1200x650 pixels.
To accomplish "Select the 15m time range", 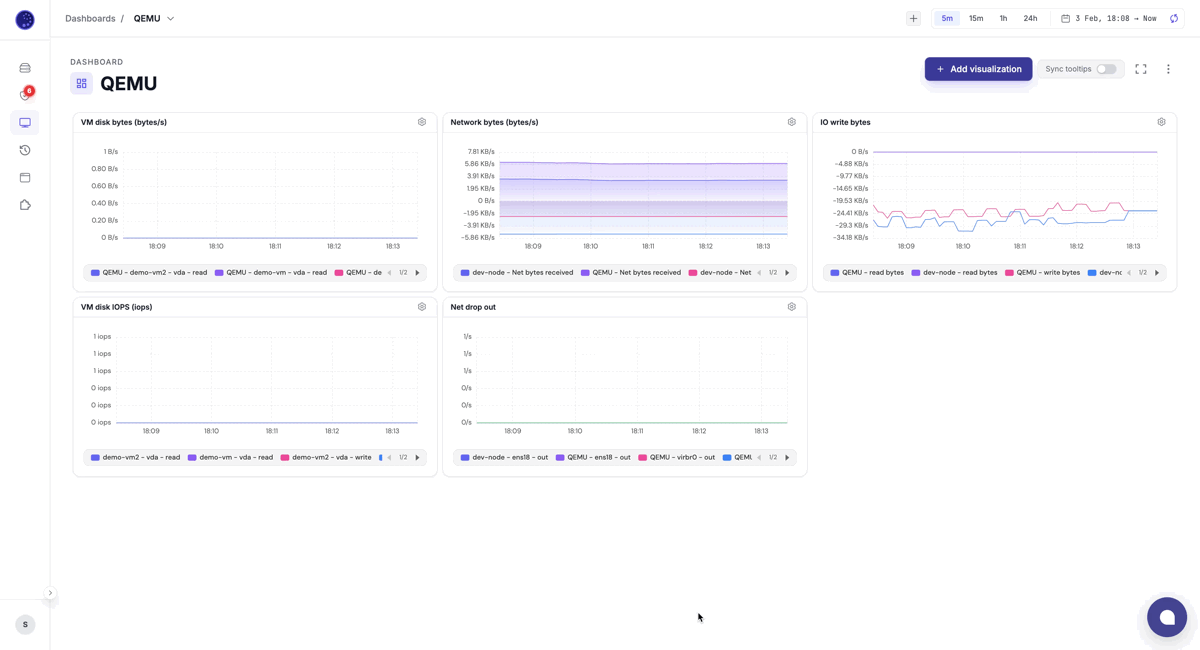I will 976,18.
